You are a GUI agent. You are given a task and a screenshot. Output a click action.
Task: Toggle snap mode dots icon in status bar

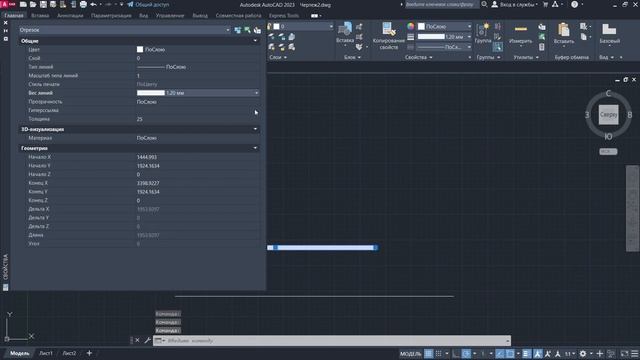coord(438,353)
